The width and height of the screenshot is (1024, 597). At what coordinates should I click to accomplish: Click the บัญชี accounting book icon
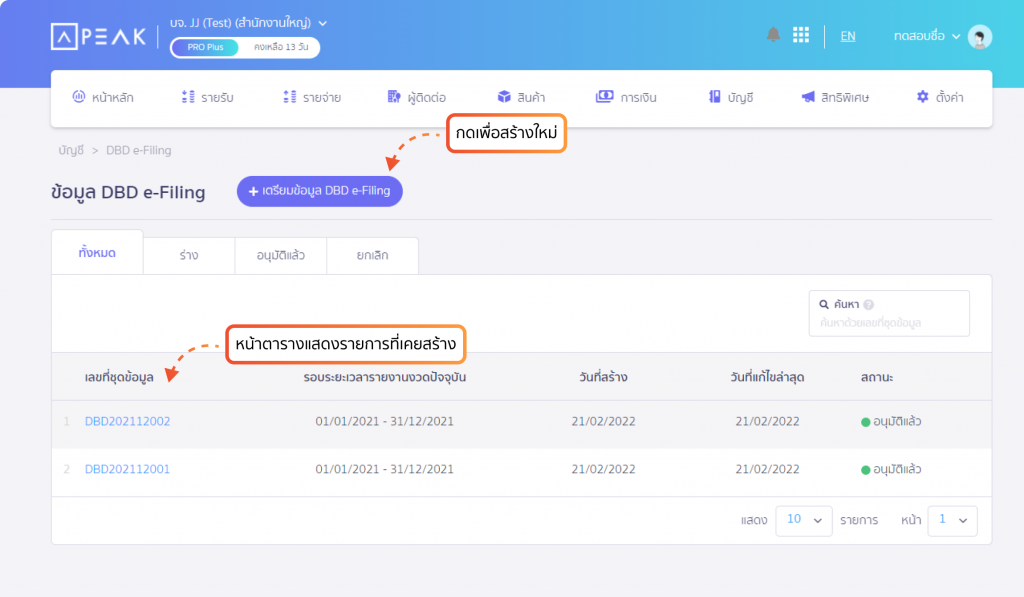click(x=714, y=97)
